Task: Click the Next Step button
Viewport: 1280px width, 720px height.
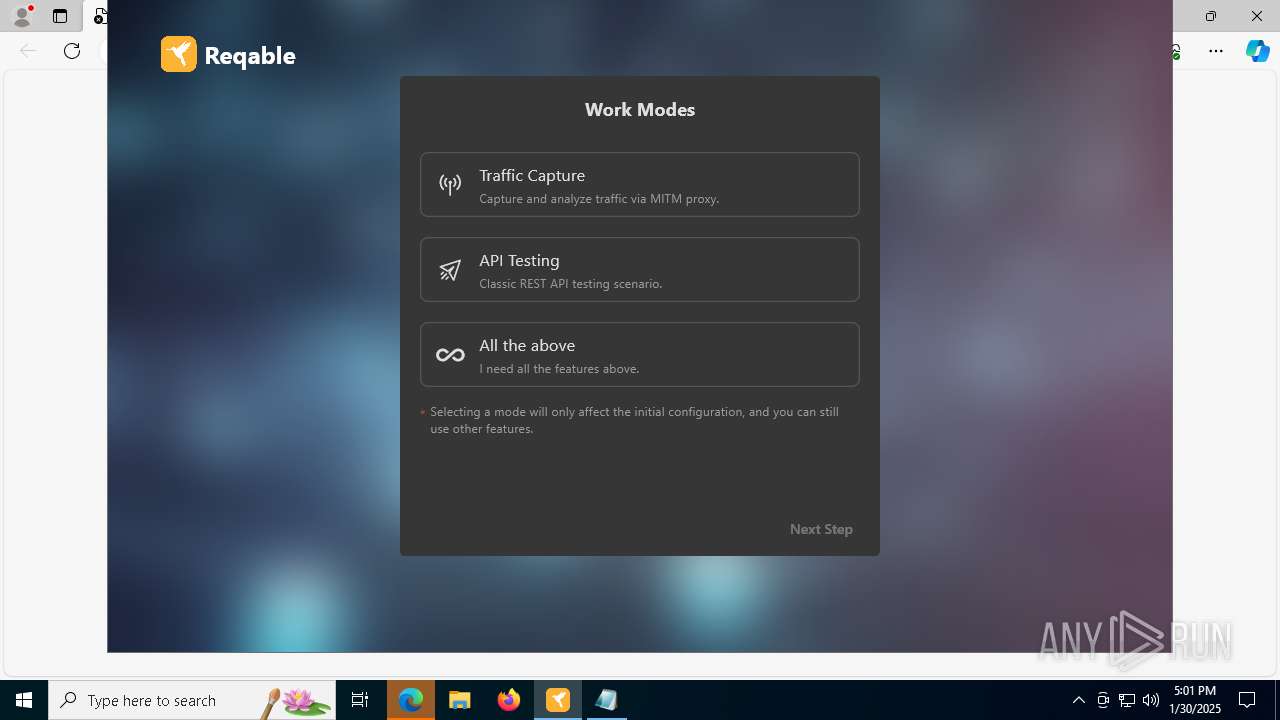Action: [821, 529]
